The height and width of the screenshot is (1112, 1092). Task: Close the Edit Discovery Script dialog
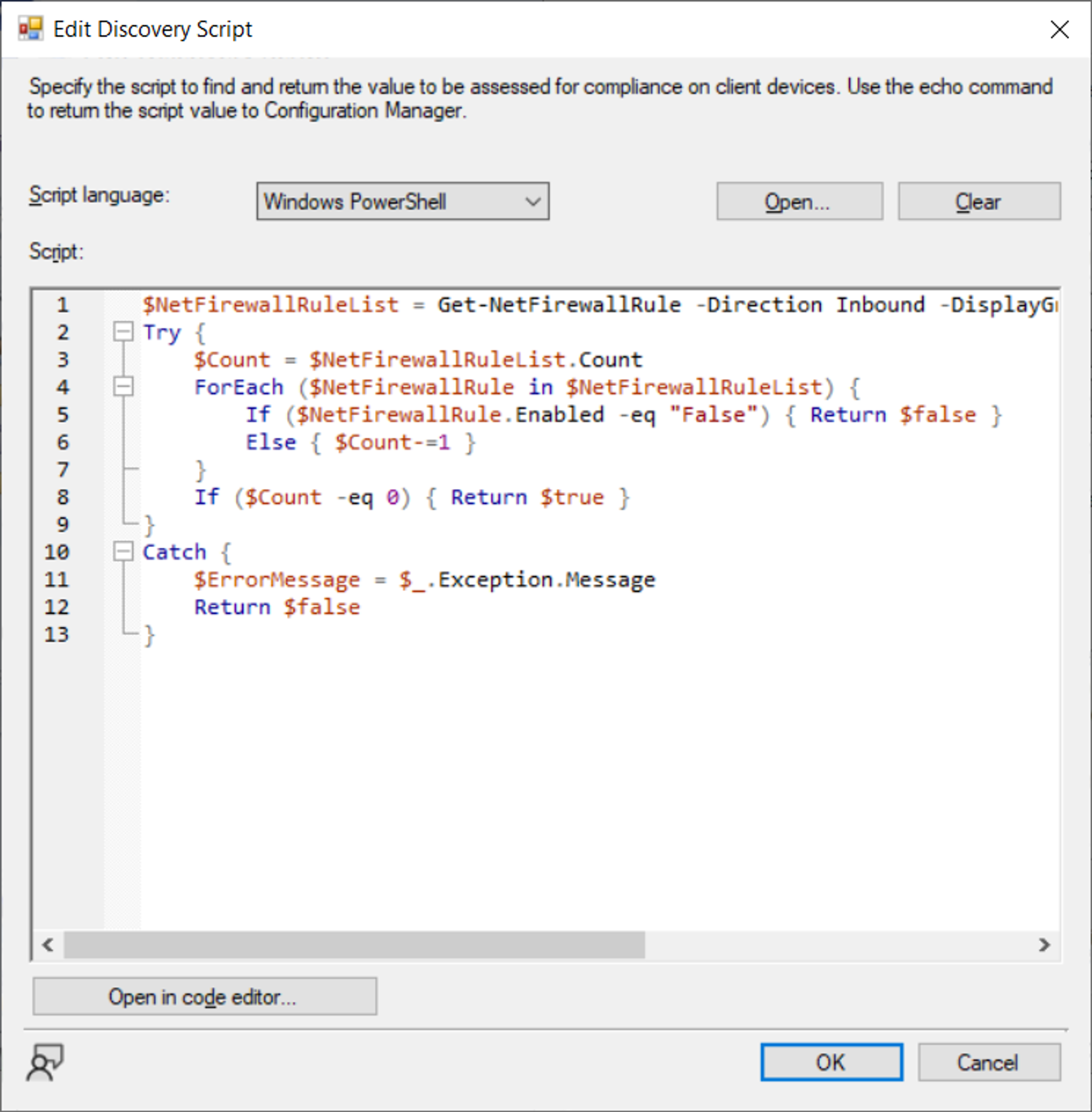(x=1059, y=29)
